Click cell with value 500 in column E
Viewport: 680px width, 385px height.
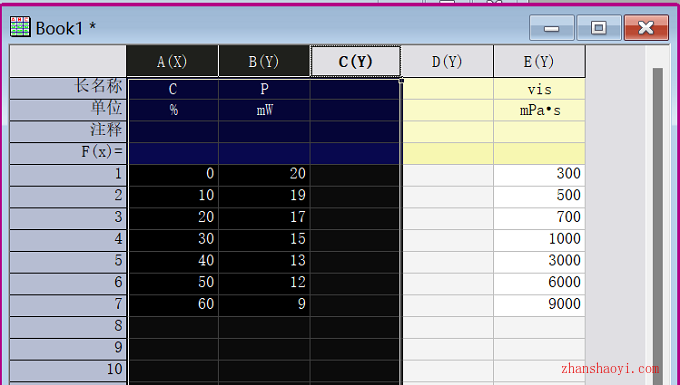click(x=539, y=197)
